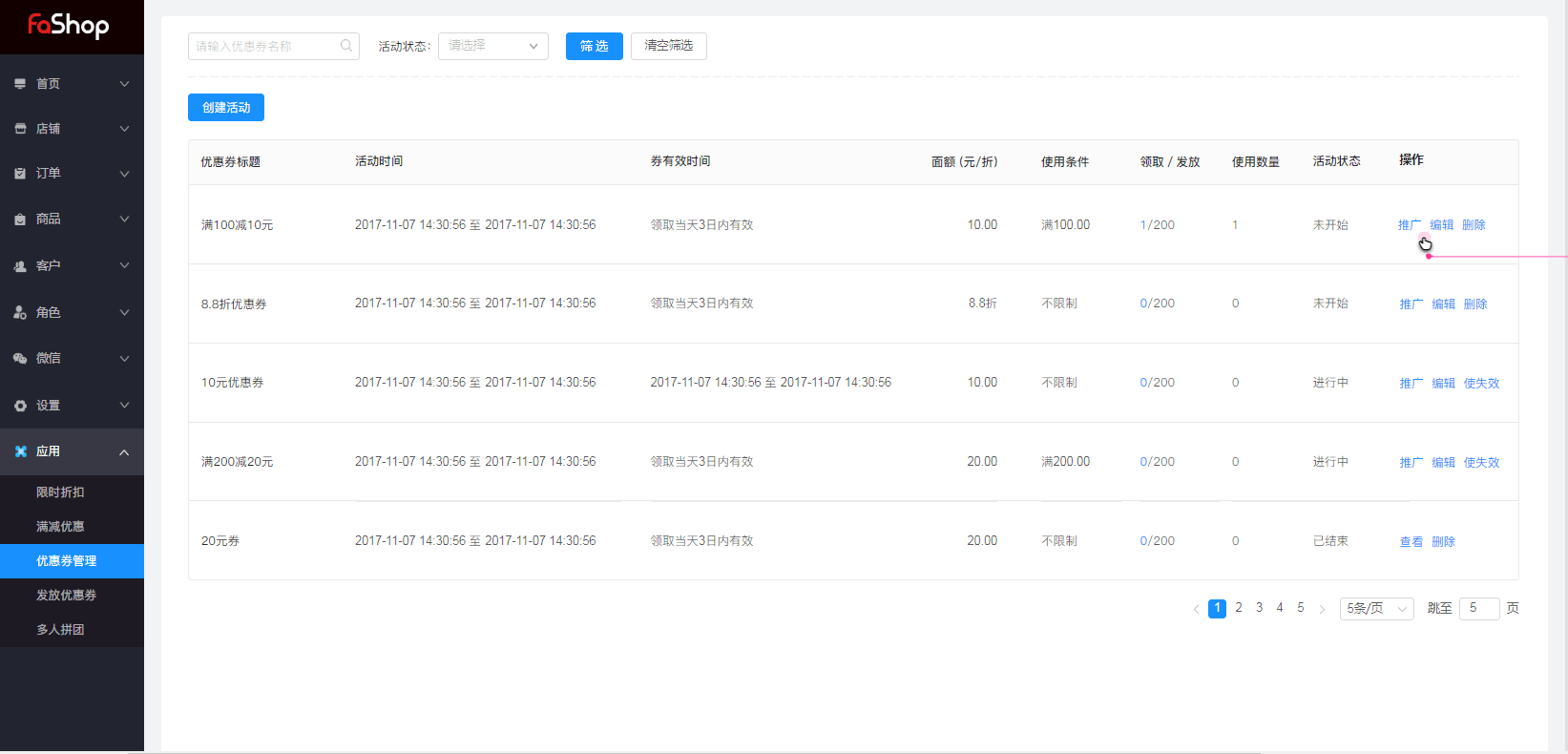Go to pagination page 2
This screenshot has height=754, width=1568.
tap(1239, 608)
